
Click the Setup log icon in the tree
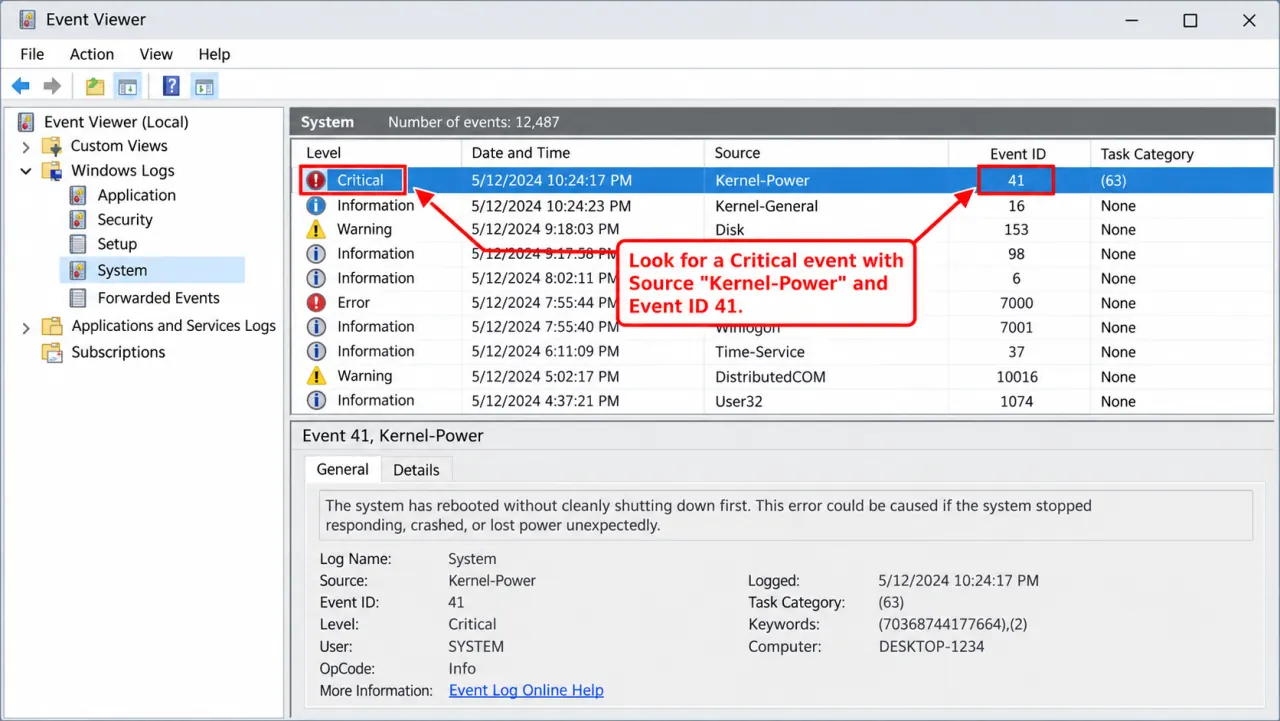click(78, 244)
